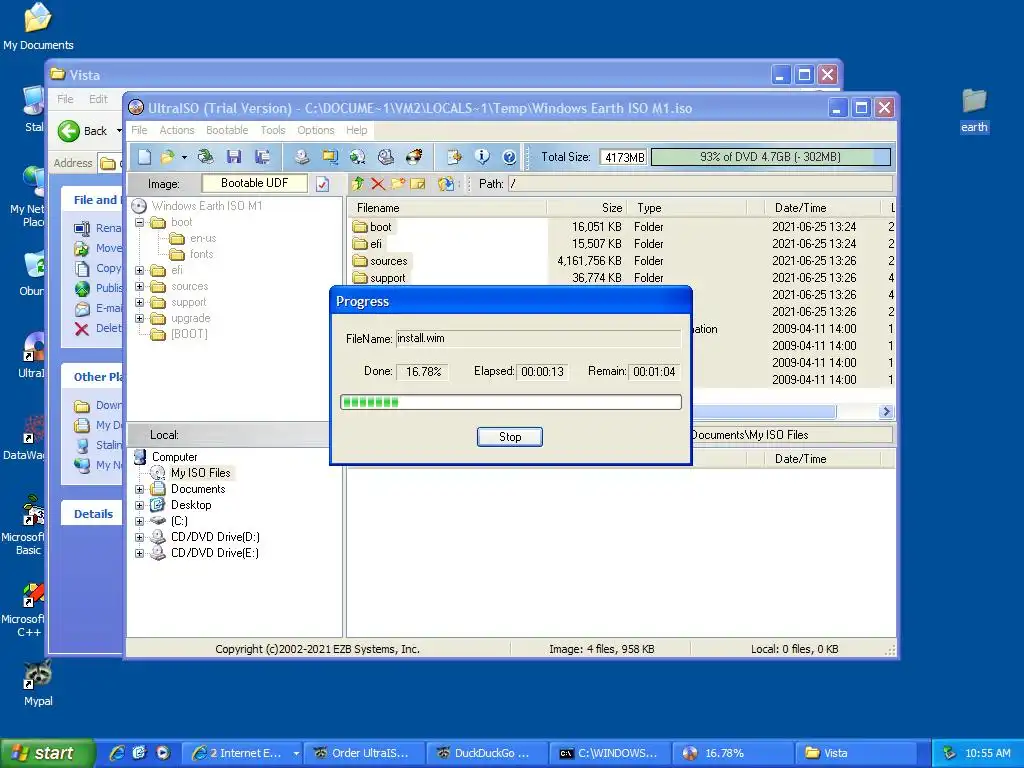
Task: Expand Documents in Local tree
Action: [x=140, y=489]
